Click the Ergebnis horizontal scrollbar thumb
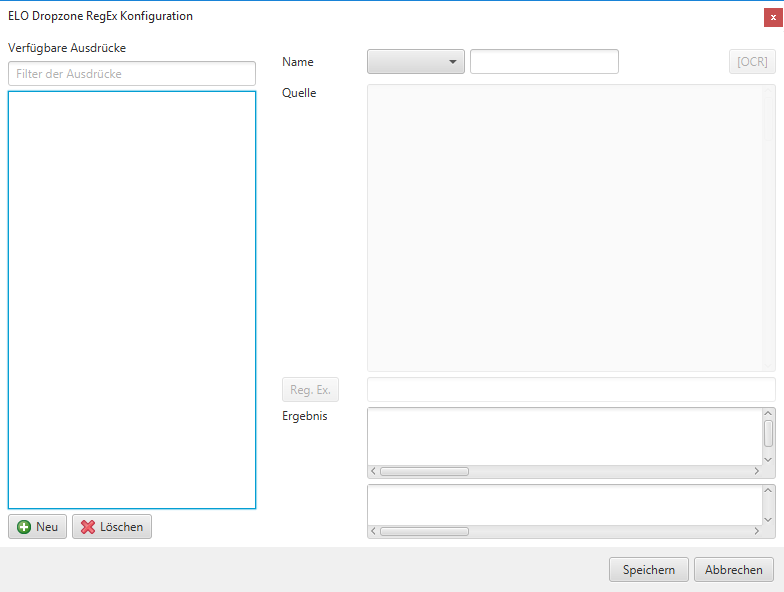The height and width of the screenshot is (592, 784). coord(424,472)
